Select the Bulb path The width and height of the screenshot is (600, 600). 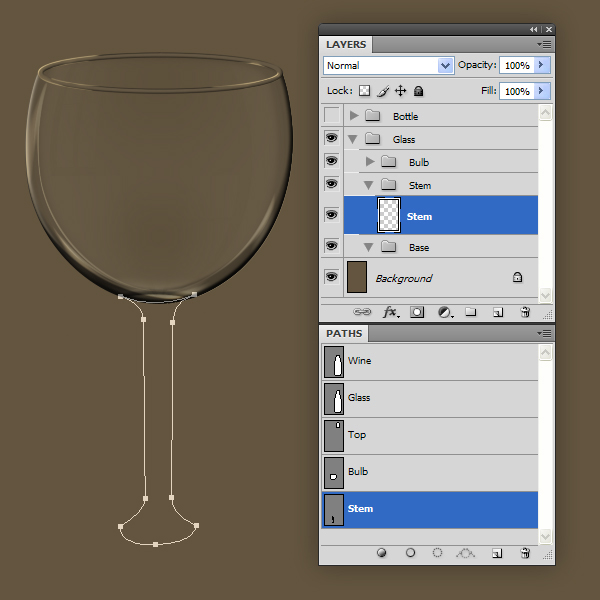[x=430, y=473]
